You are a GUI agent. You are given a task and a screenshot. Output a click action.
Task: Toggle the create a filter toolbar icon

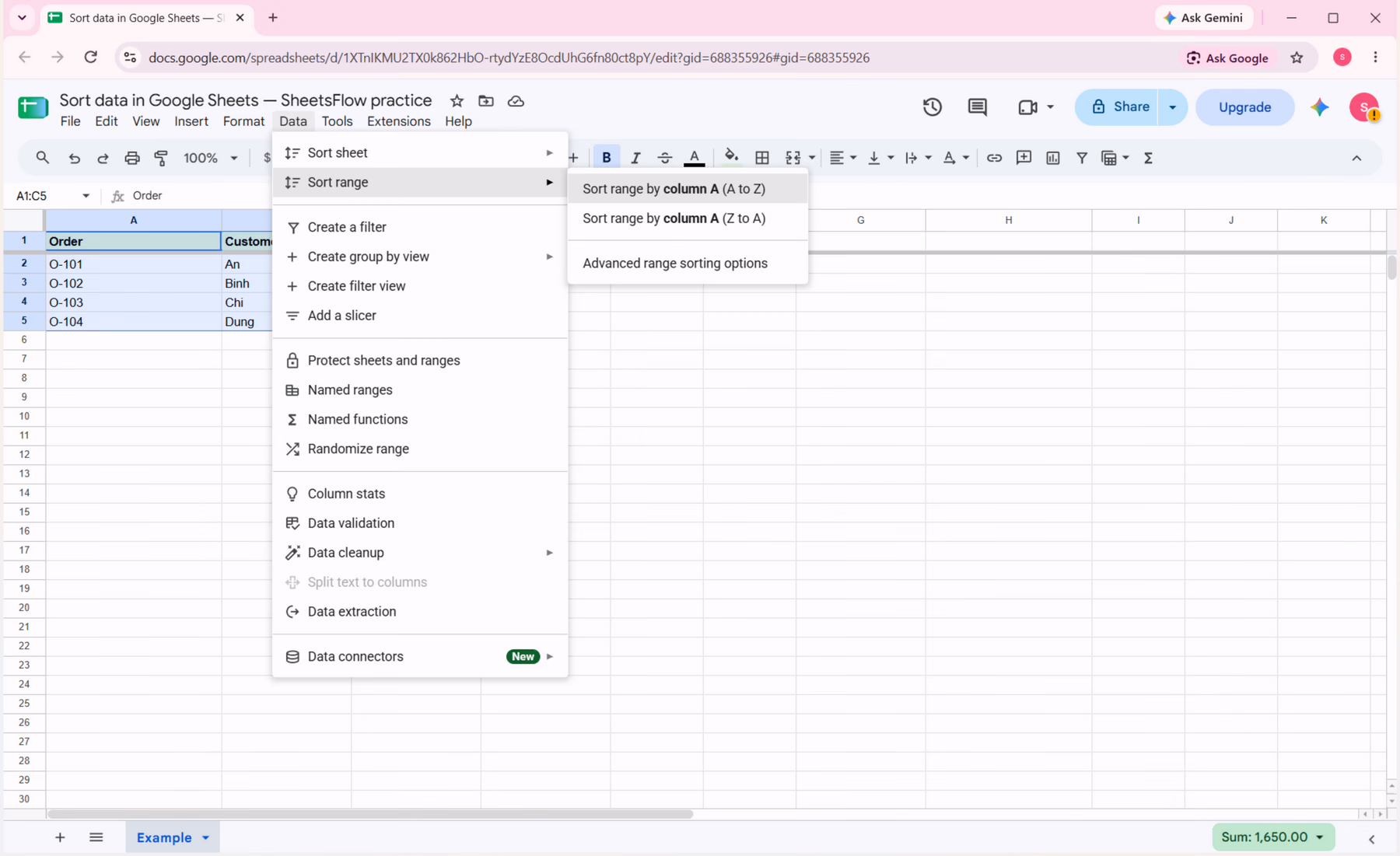[x=1082, y=158]
